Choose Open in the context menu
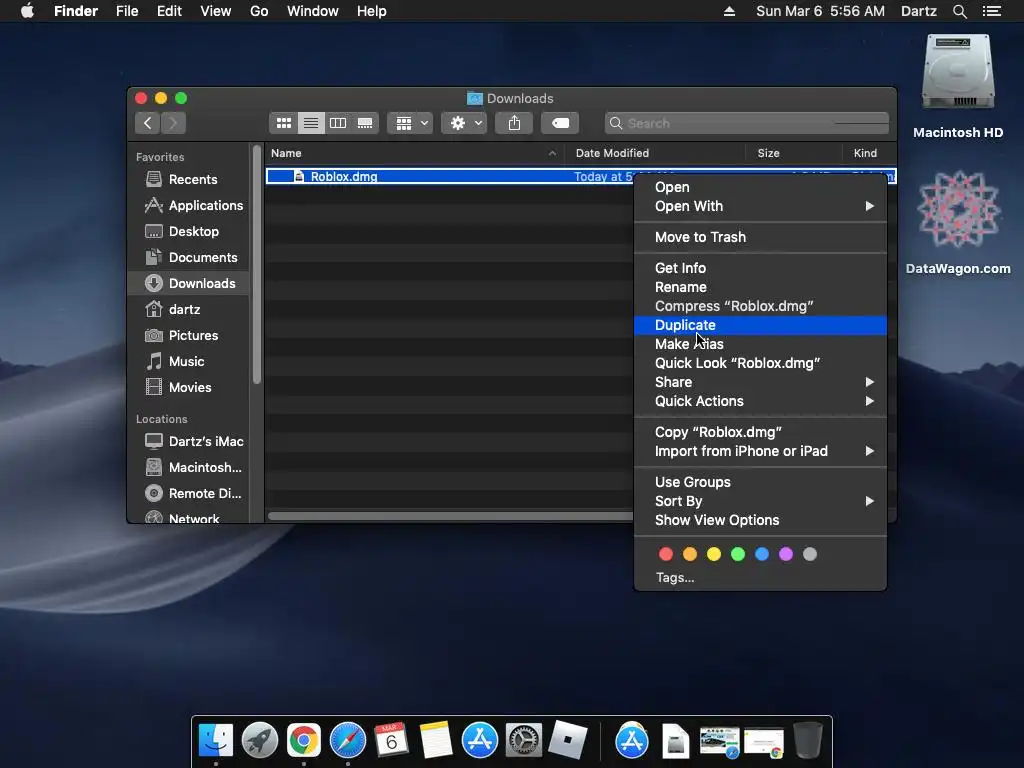 (x=760, y=187)
